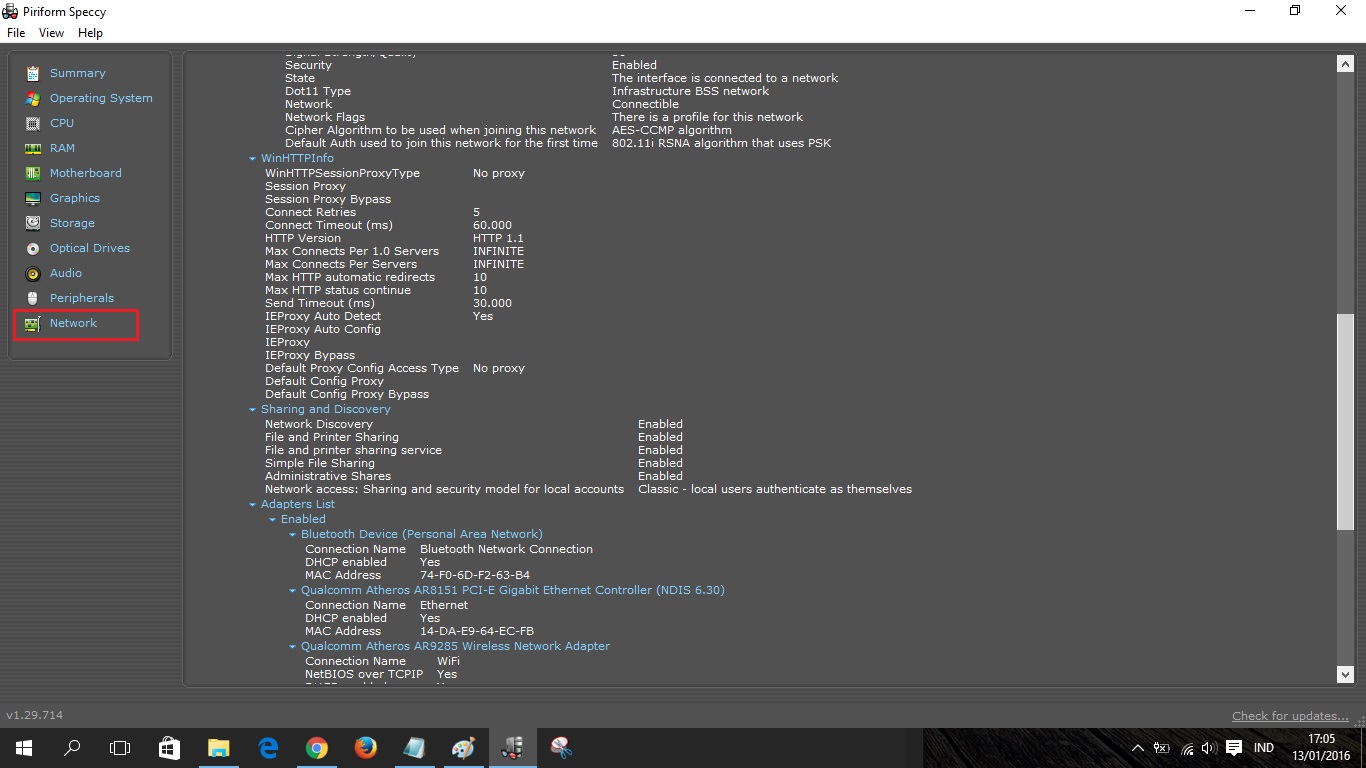Select the Simple File Sharing row
1366x768 pixels.
pos(474,463)
